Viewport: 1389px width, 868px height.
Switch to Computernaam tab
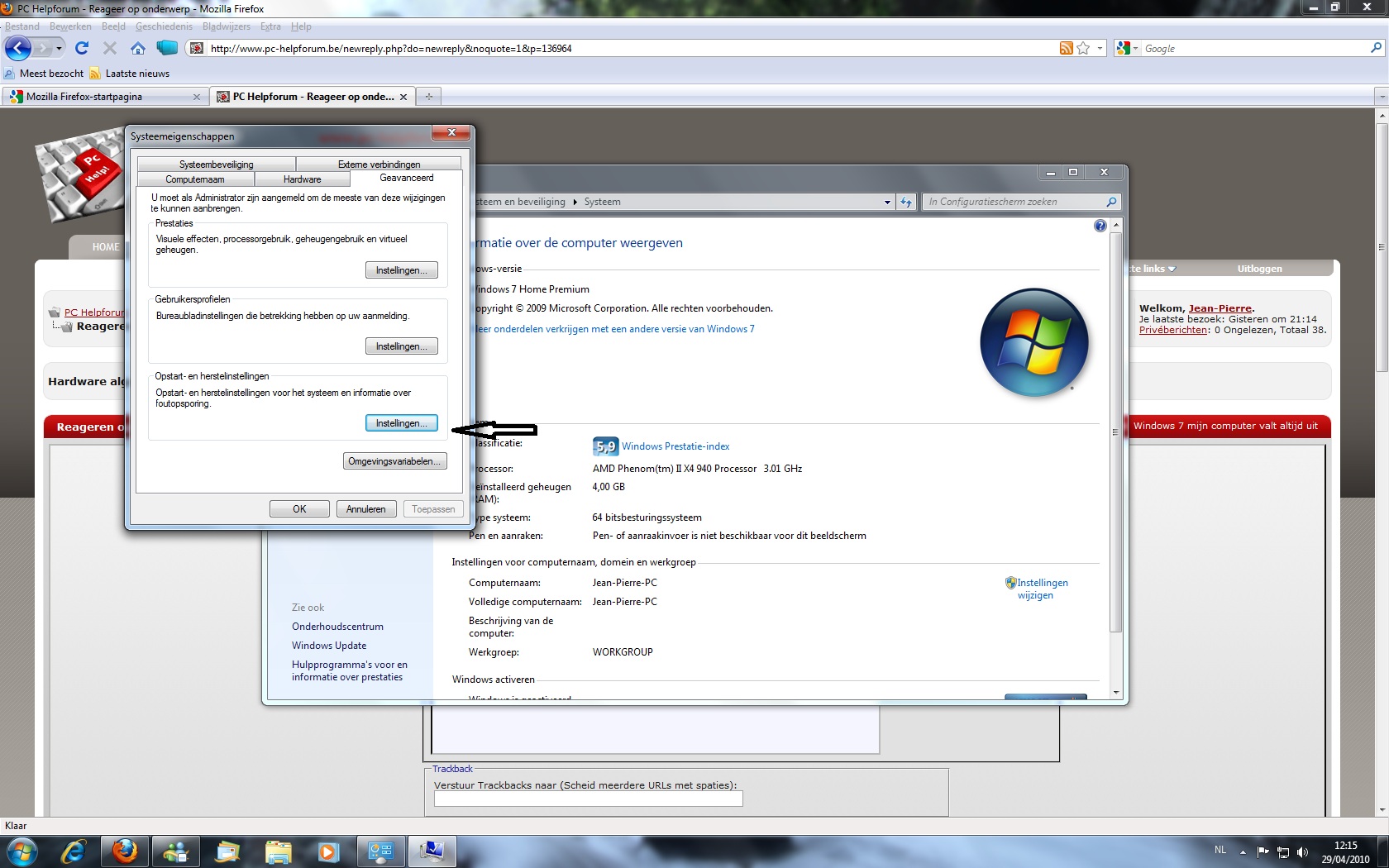[195, 179]
